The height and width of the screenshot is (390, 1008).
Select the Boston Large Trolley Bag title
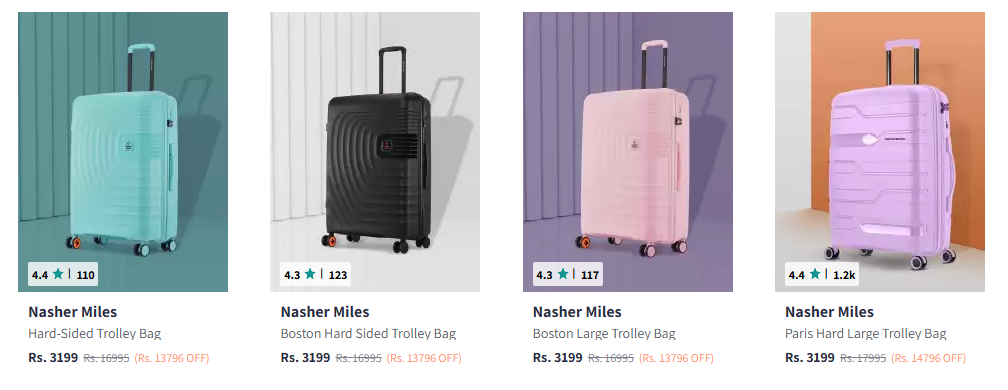pyautogui.click(x=604, y=334)
